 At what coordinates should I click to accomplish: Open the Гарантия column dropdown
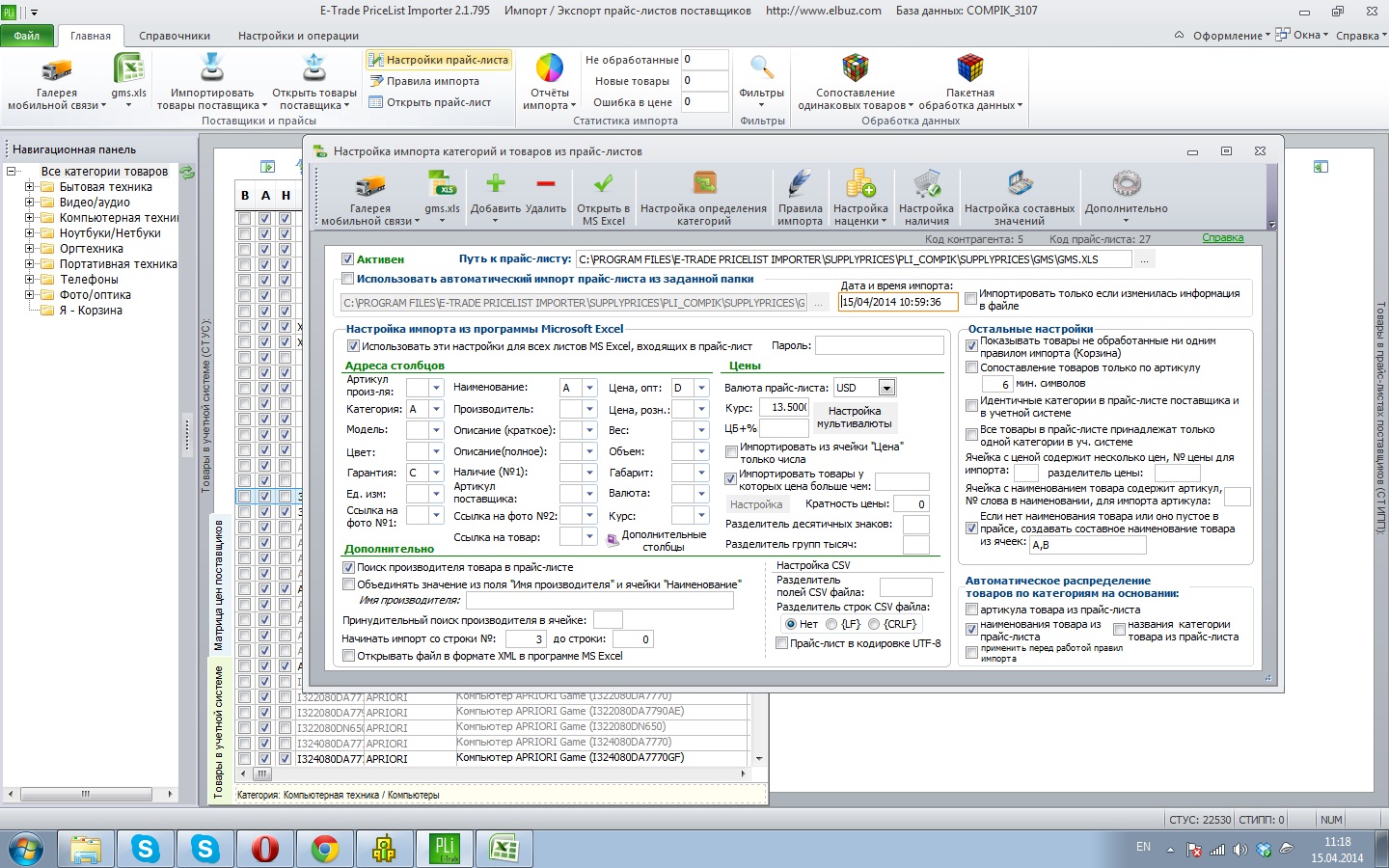(x=436, y=473)
